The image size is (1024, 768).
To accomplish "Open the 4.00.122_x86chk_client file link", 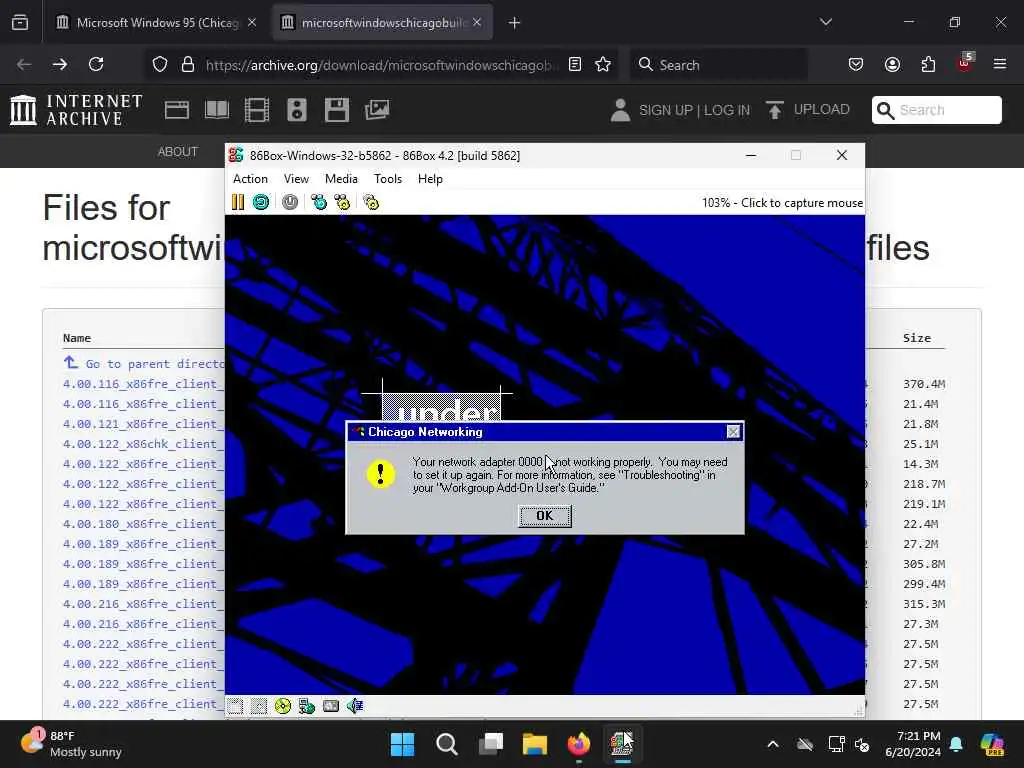I will coord(143,444).
